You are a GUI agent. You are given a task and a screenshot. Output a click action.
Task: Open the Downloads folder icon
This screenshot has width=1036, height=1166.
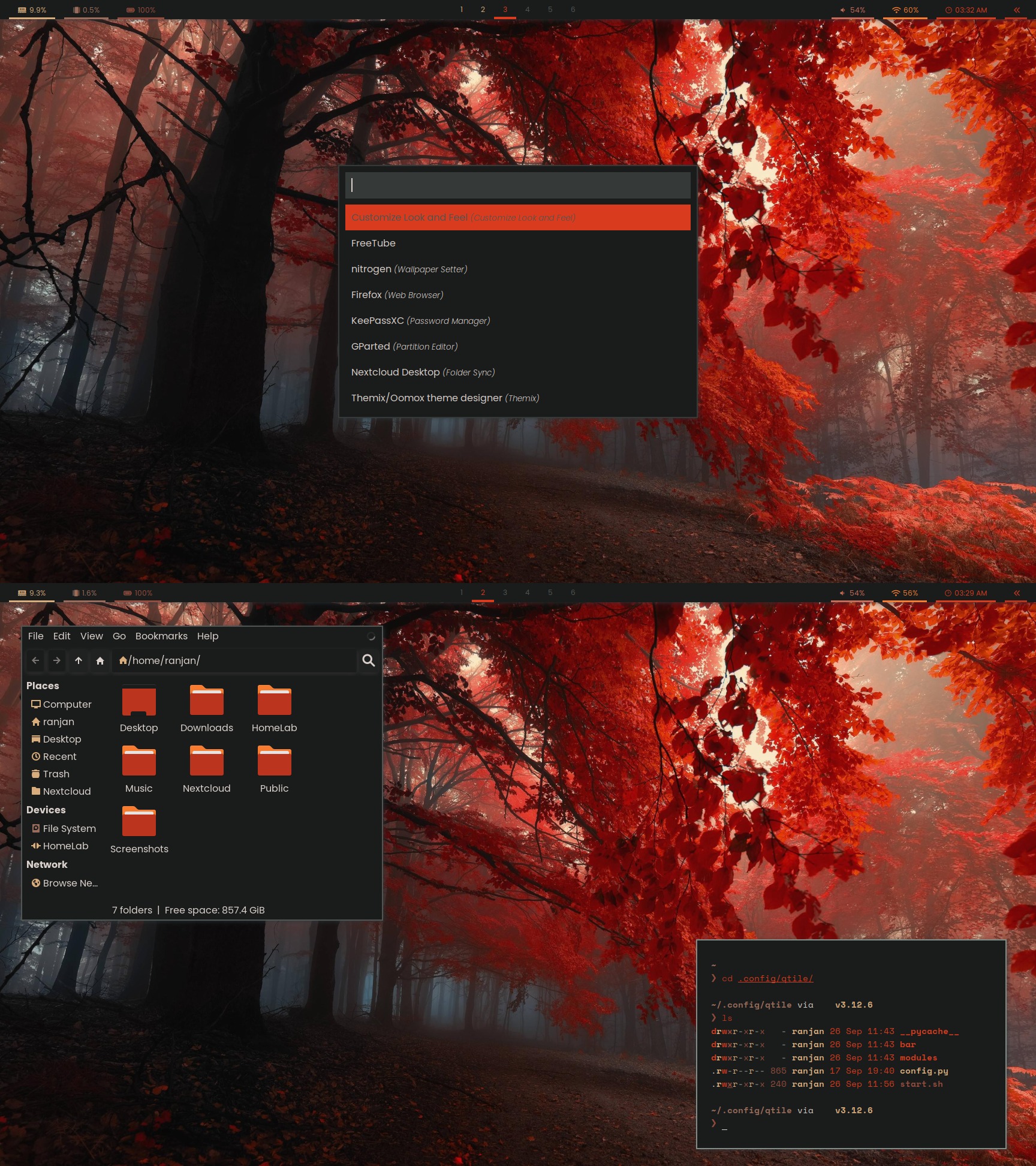point(206,701)
